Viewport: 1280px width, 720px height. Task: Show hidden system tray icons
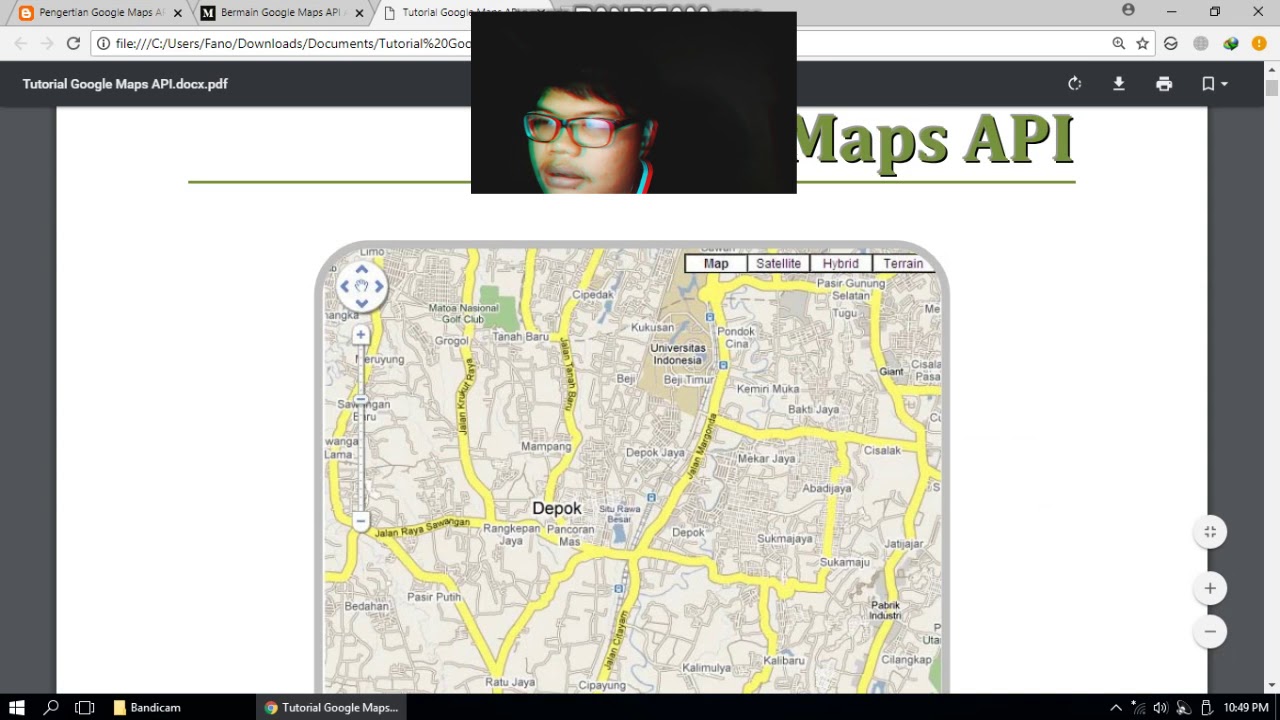(1116, 708)
